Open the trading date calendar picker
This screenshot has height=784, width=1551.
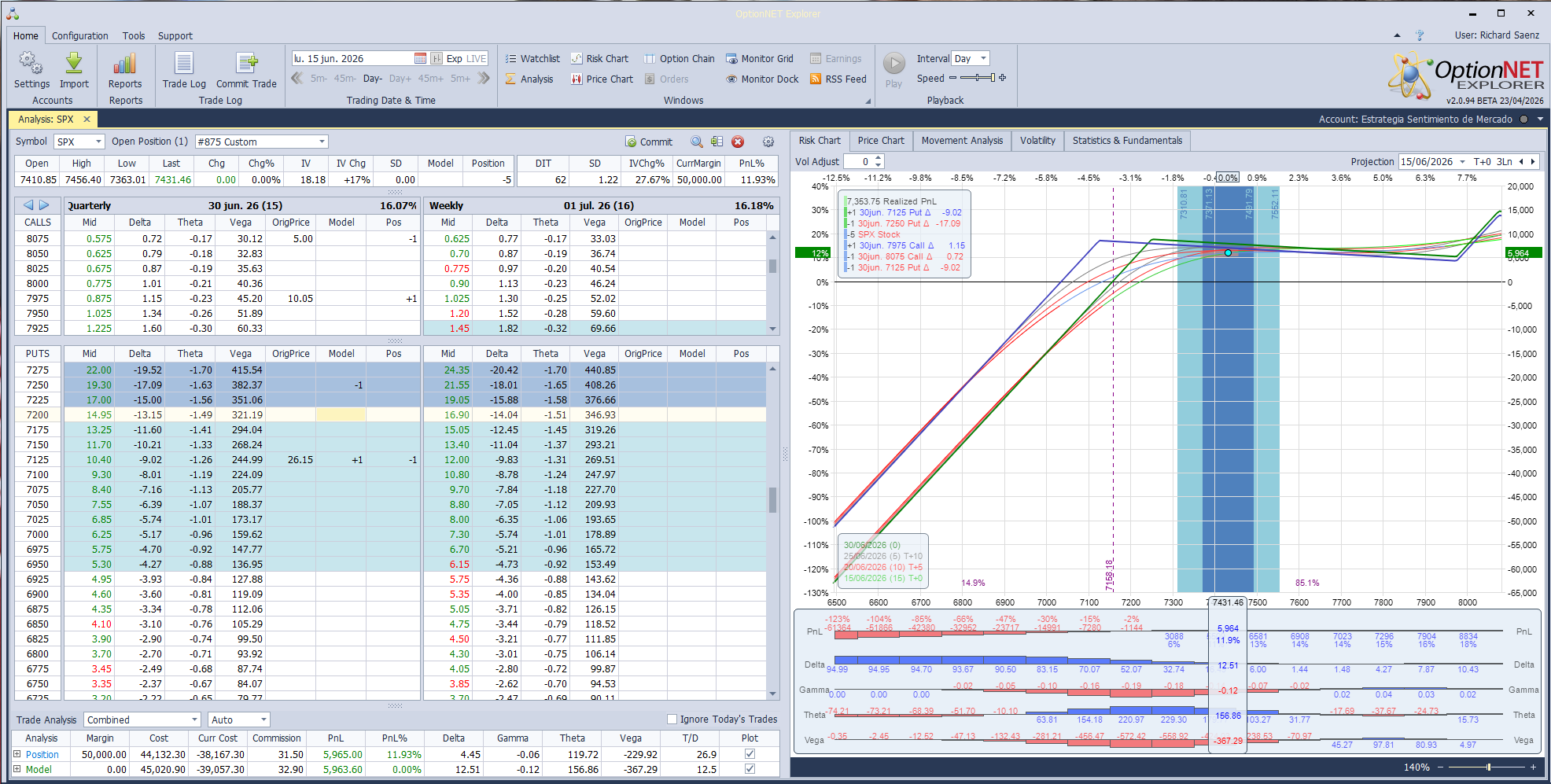(420, 58)
